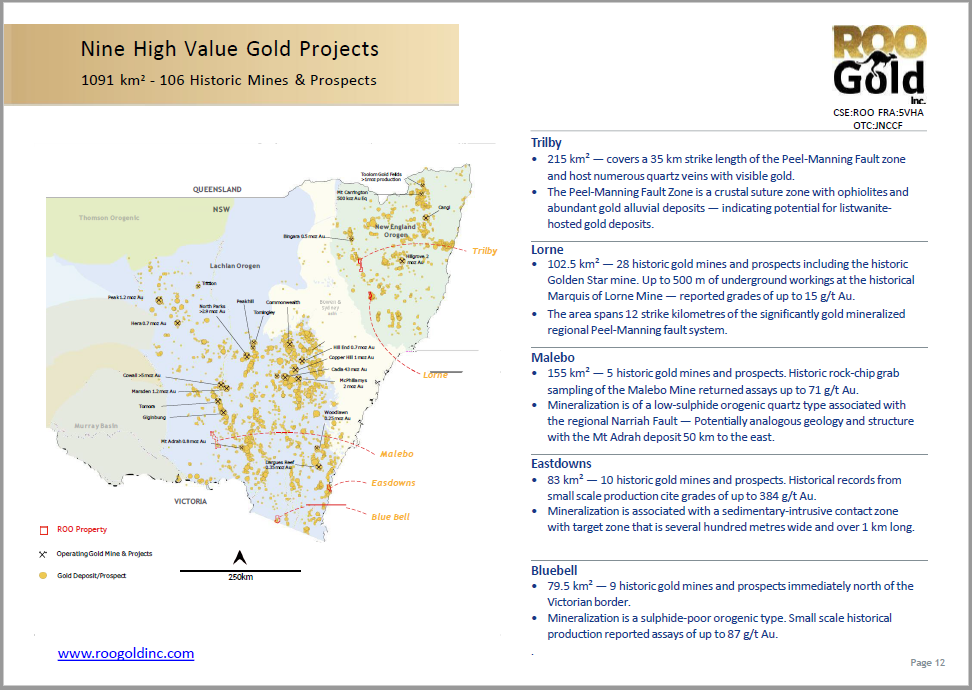Click the bullet starting '215 km² — covers a 35 km'

(727, 167)
